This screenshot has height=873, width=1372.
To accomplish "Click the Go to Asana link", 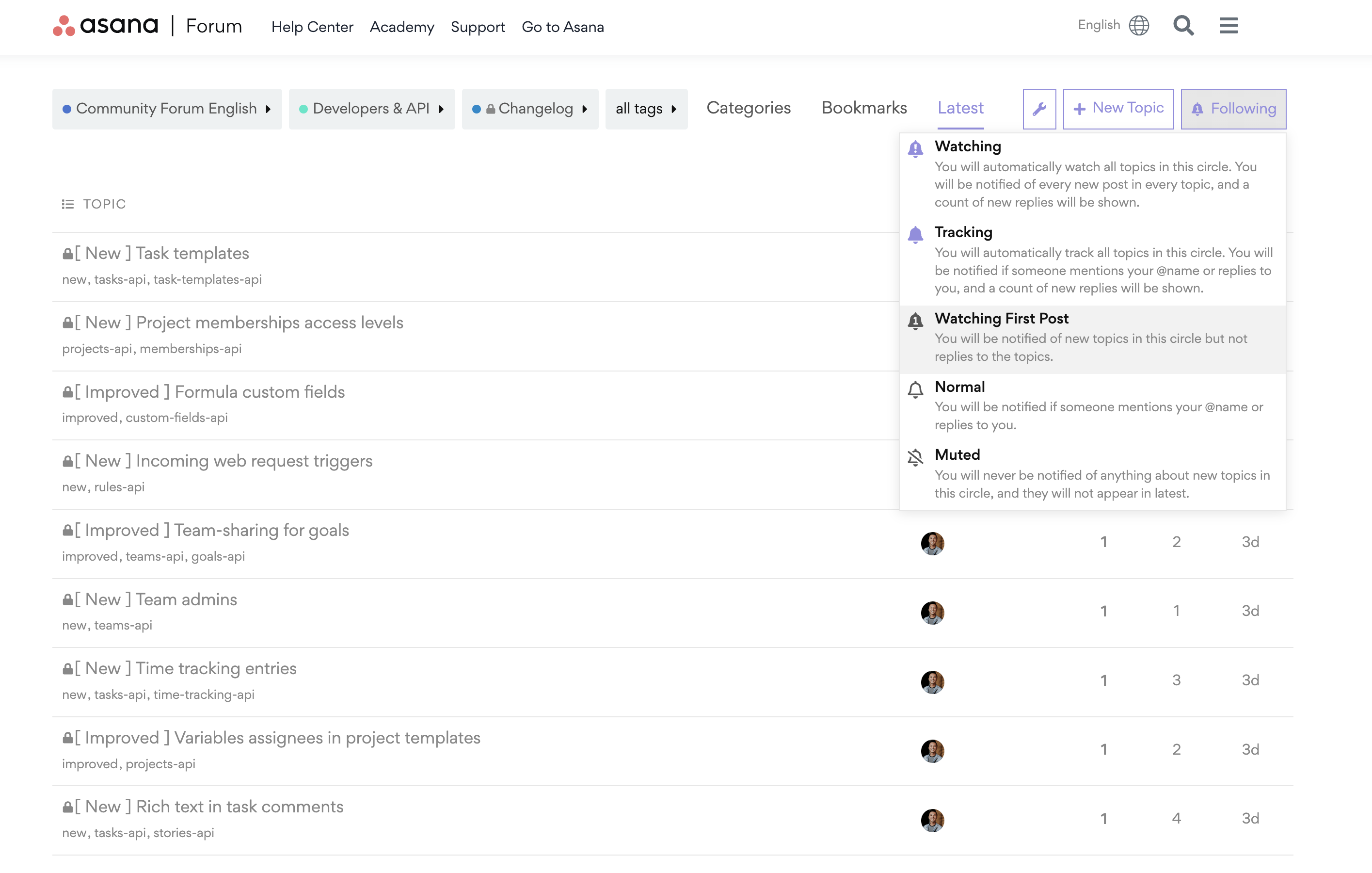I will (562, 27).
